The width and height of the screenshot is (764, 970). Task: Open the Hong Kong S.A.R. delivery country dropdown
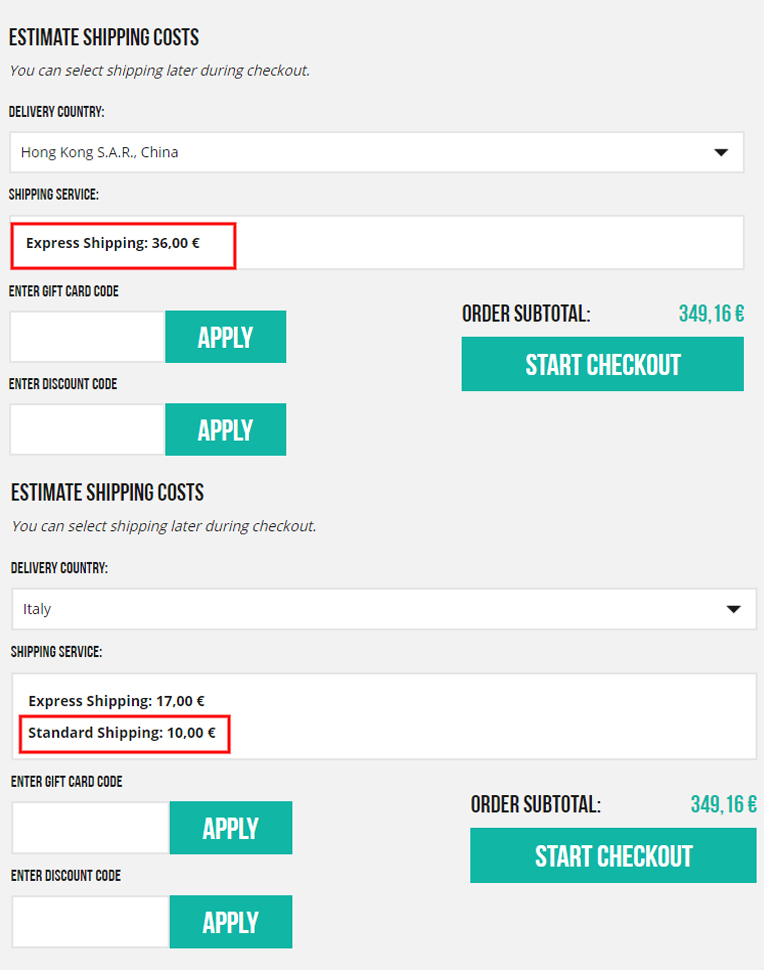coord(376,152)
